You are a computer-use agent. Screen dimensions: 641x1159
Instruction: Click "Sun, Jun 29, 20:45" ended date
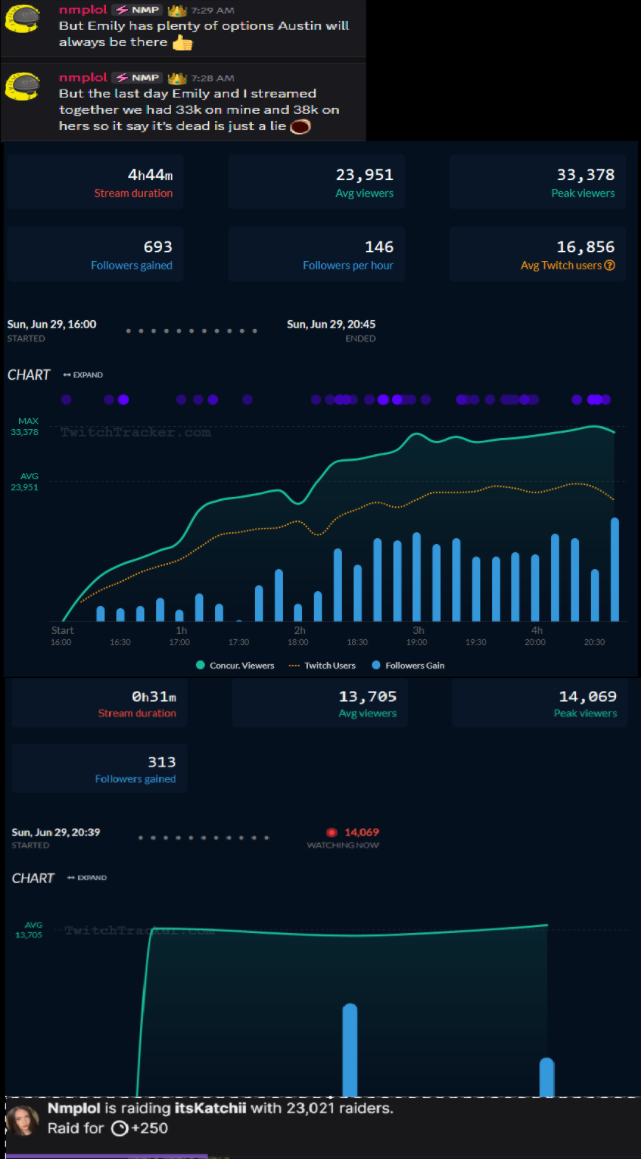330,324
